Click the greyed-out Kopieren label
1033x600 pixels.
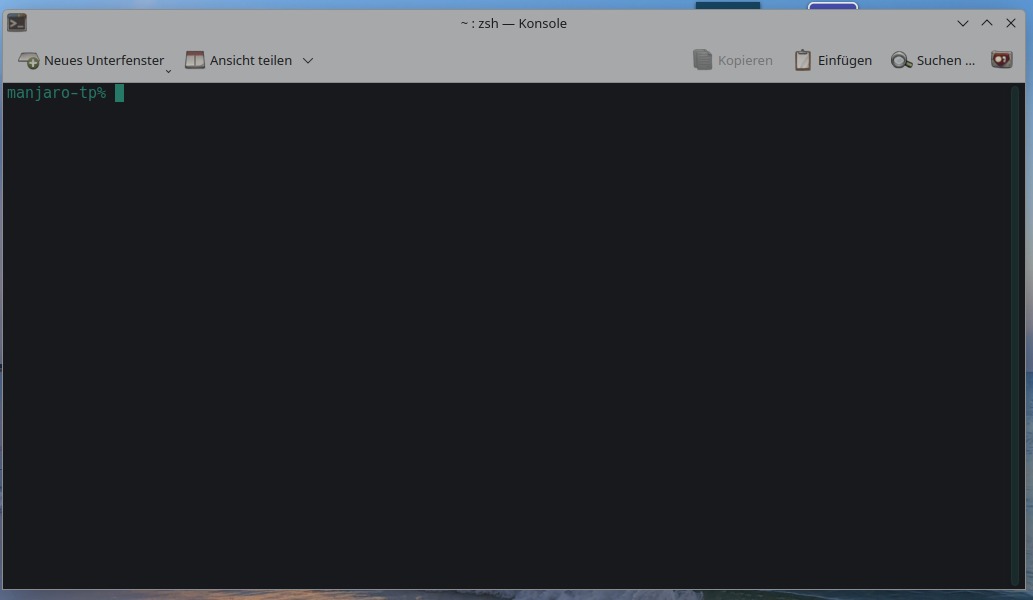point(745,61)
